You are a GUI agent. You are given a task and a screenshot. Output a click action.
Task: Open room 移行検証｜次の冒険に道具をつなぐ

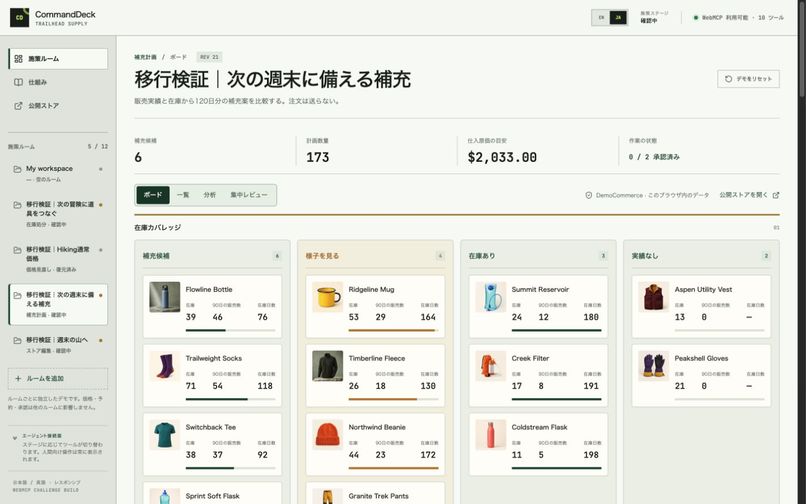(58, 213)
